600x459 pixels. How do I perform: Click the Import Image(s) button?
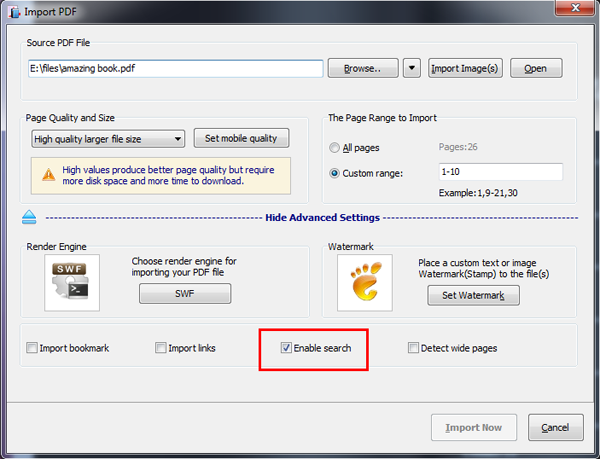coord(465,68)
